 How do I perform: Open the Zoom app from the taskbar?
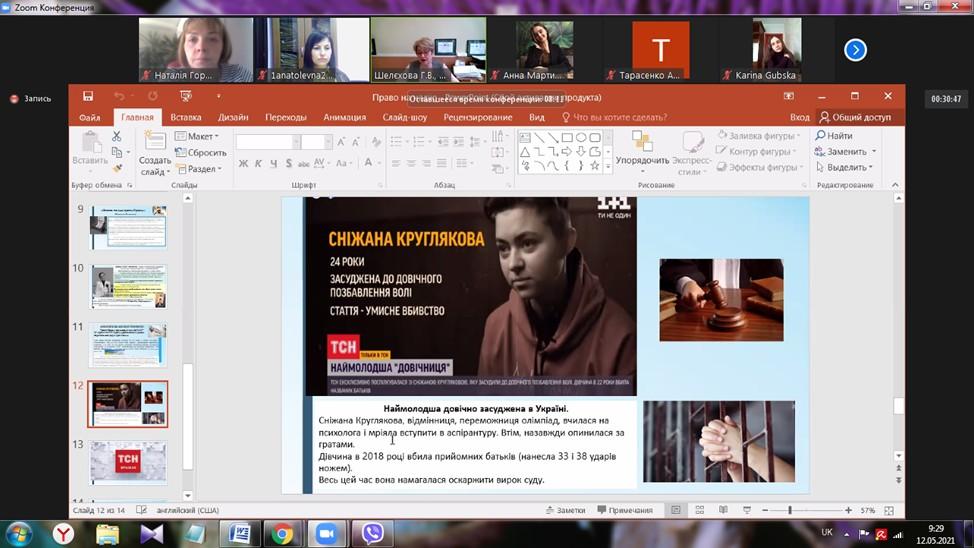click(x=327, y=533)
